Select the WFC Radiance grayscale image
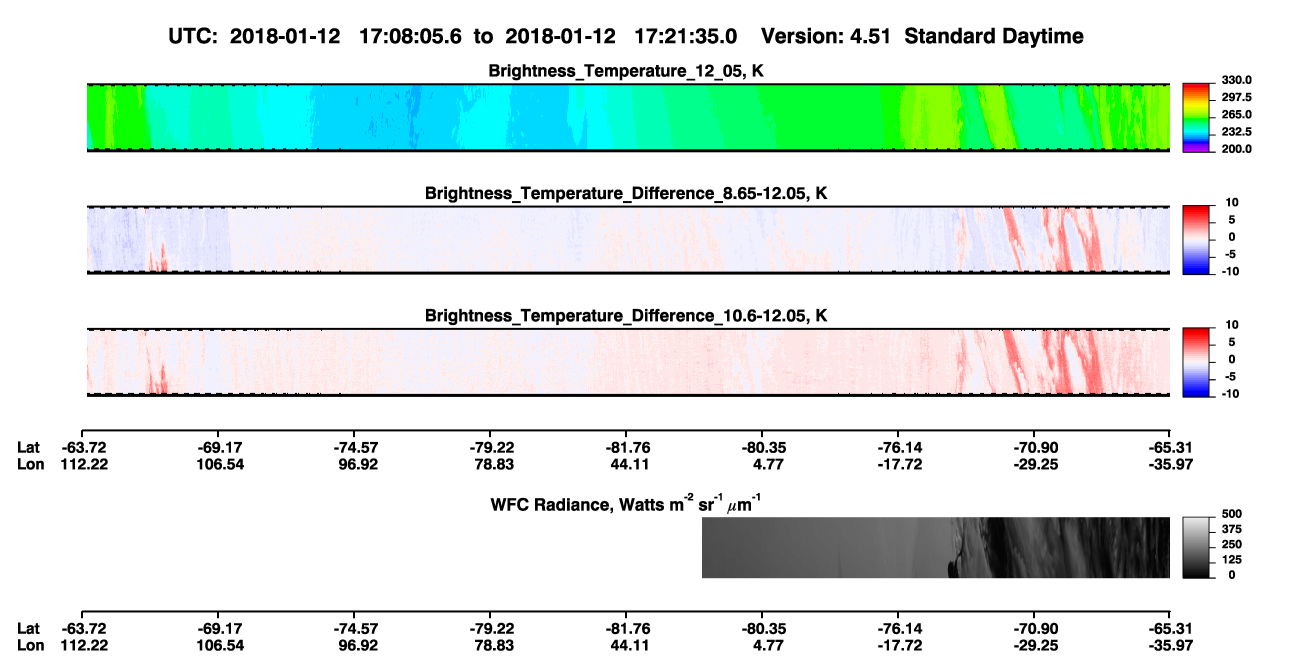The height and width of the screenshot is (667, 1300). click(935, 547)
